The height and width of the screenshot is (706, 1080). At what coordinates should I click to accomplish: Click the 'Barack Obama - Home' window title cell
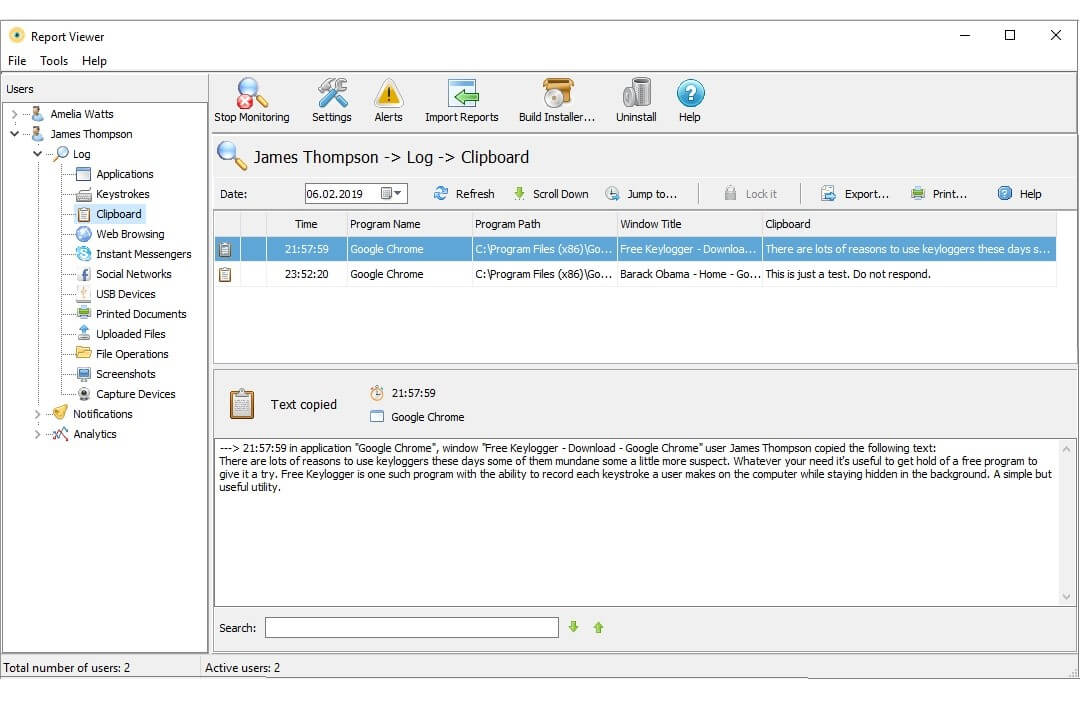coord(689,274)
